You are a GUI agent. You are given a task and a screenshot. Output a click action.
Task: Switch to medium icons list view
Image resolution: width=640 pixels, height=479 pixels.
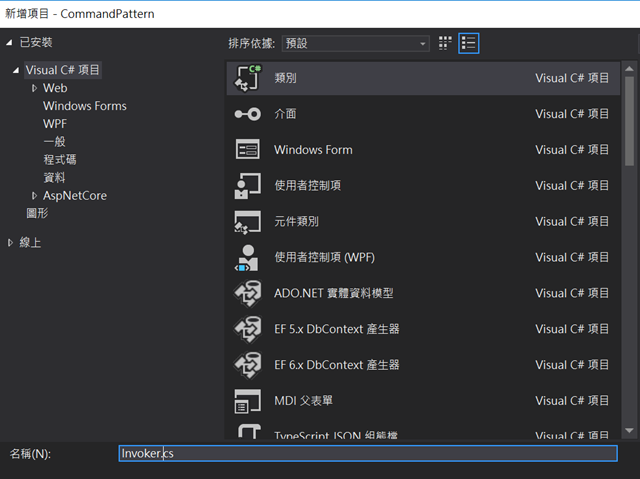pyautogui.click(x=469, y=43)
